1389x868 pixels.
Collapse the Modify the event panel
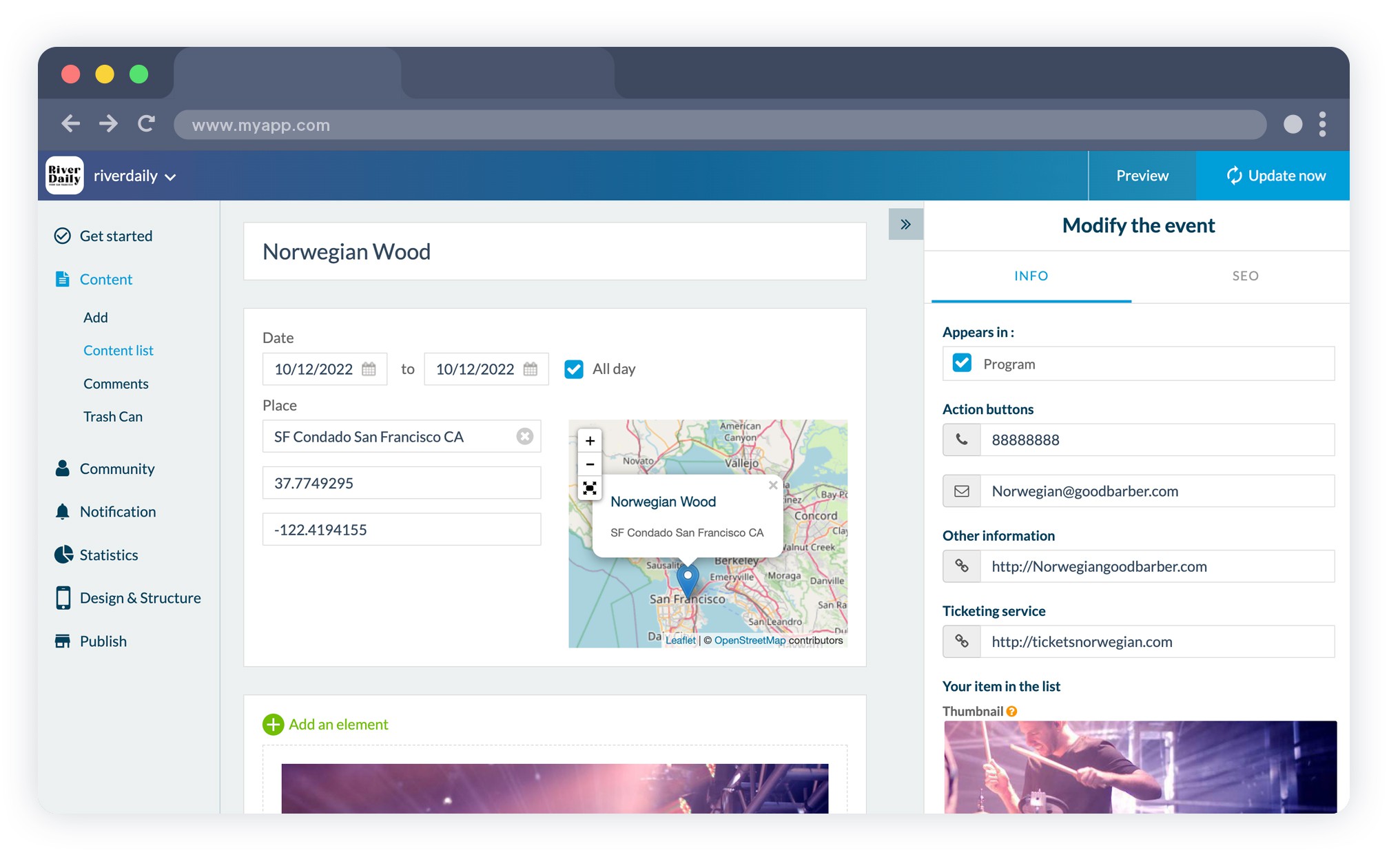click(905, 224)
